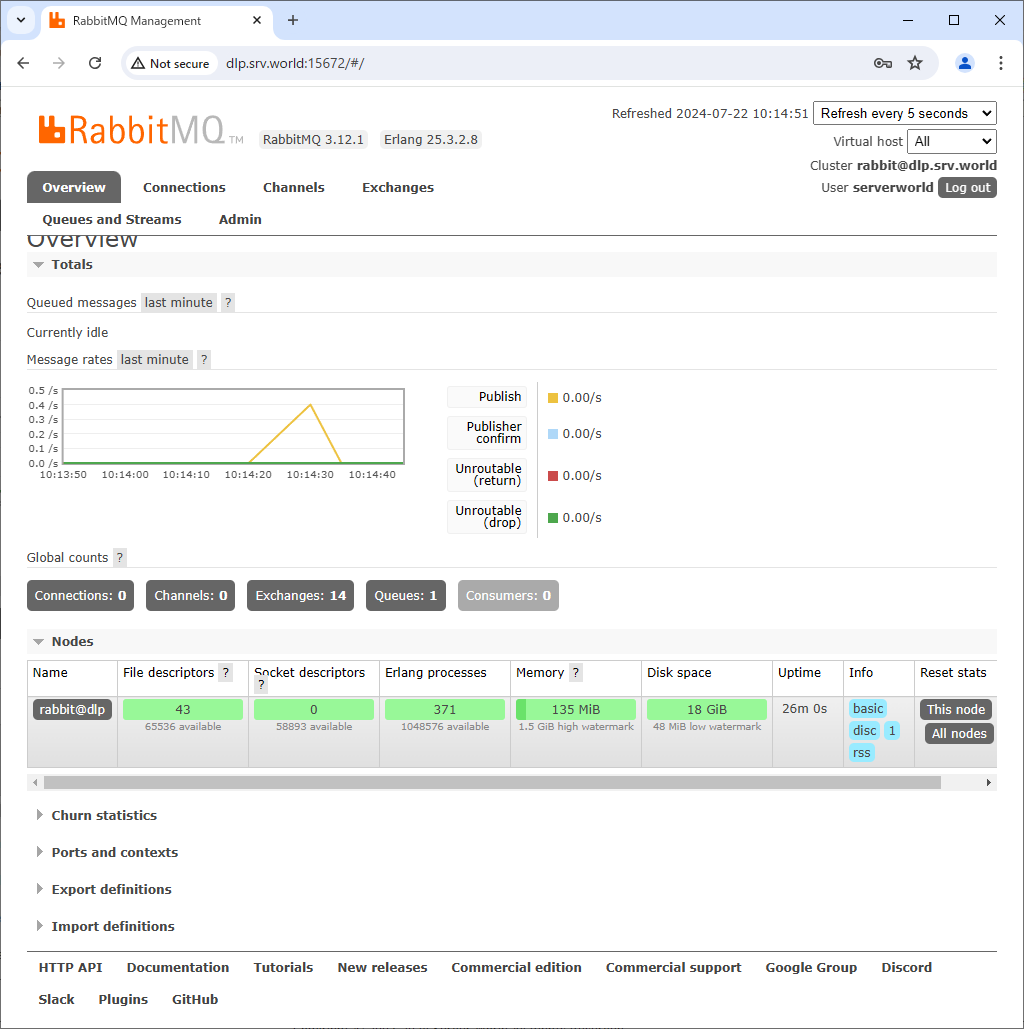Switch to the Connections tab
The image size is (1024, 1029).
184,187
